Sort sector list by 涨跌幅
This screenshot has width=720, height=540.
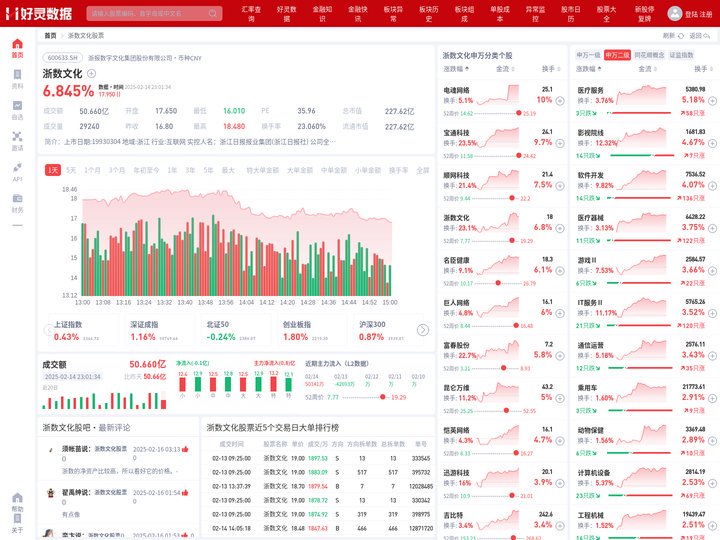pyautogui.click(x=589, y=69)
